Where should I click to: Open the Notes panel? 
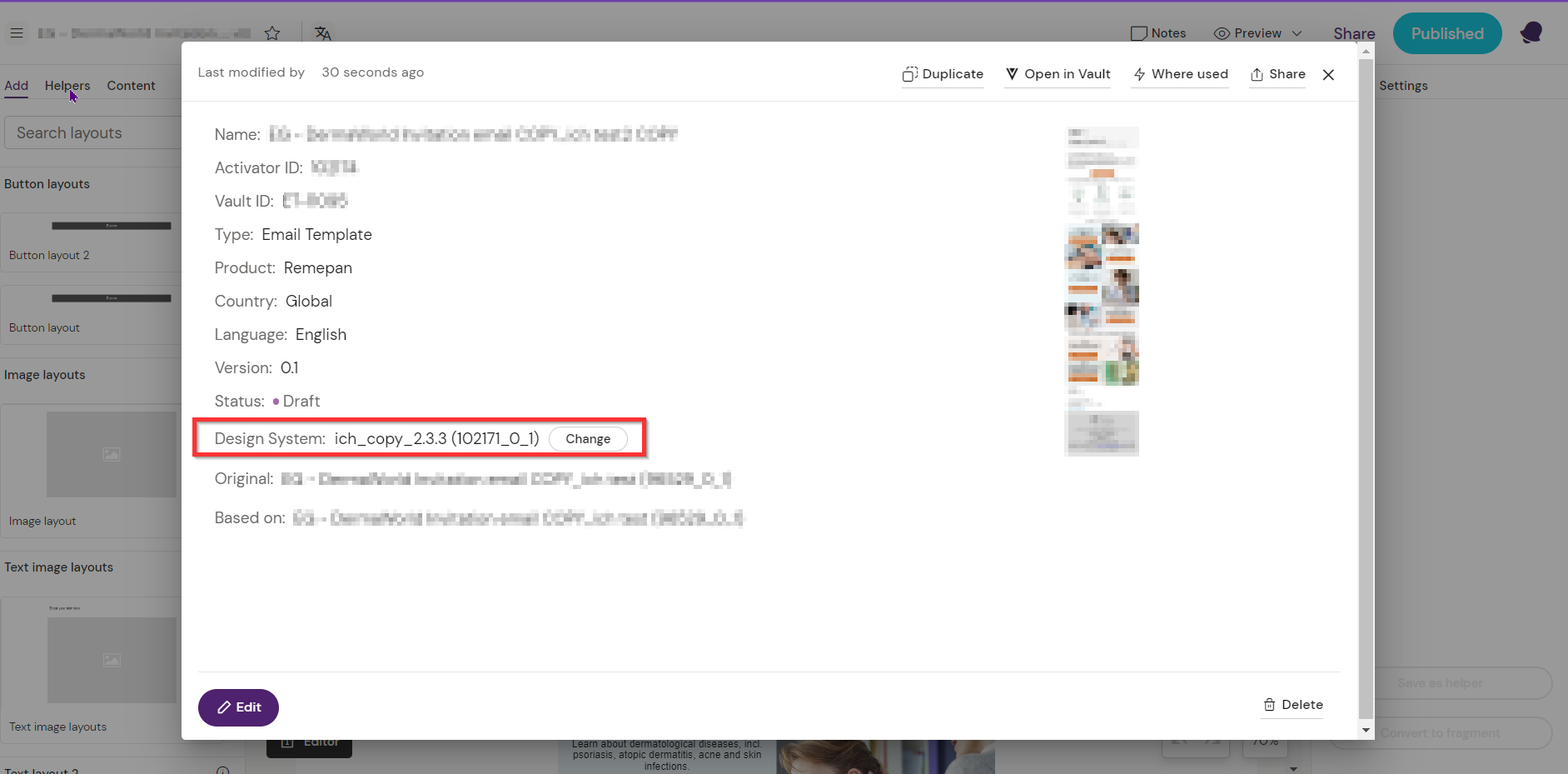point(1157,33)
